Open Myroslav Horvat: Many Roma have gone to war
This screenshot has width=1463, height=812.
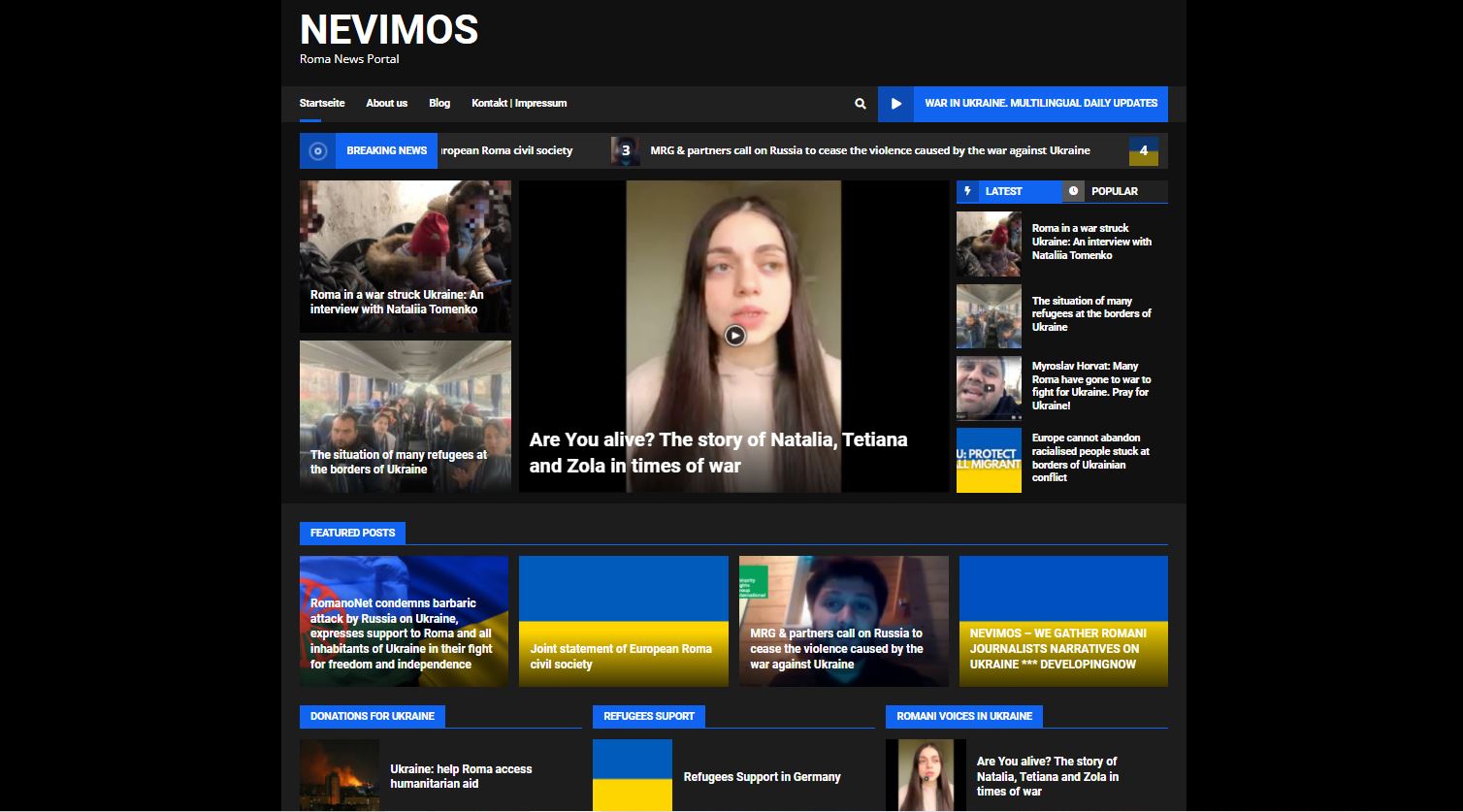[x=1091, y=386]
